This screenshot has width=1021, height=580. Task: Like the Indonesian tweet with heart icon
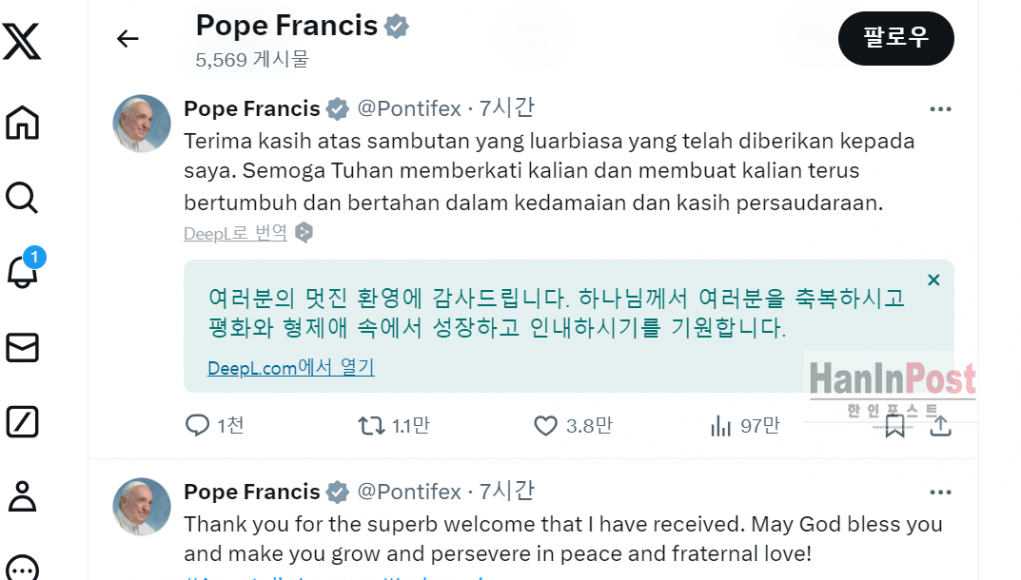(x=545, y=426)
